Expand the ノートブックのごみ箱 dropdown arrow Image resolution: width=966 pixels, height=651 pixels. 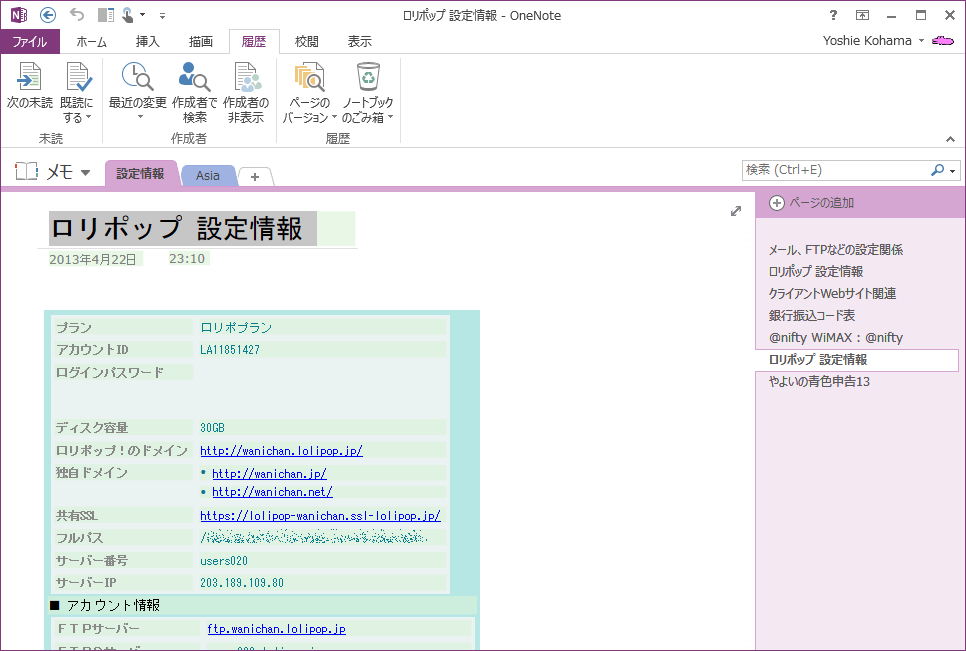391,118
